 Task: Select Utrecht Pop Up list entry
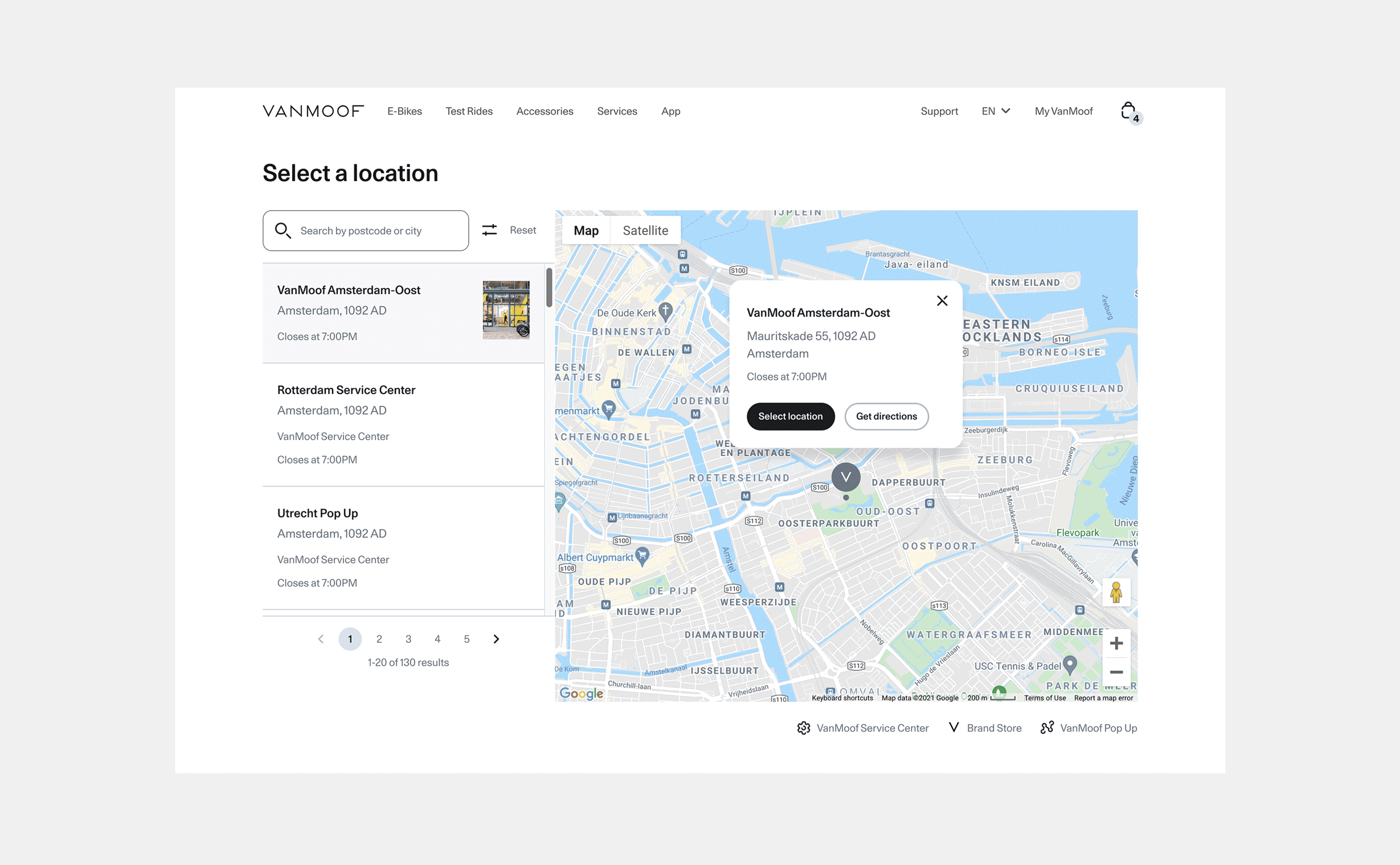403,548
